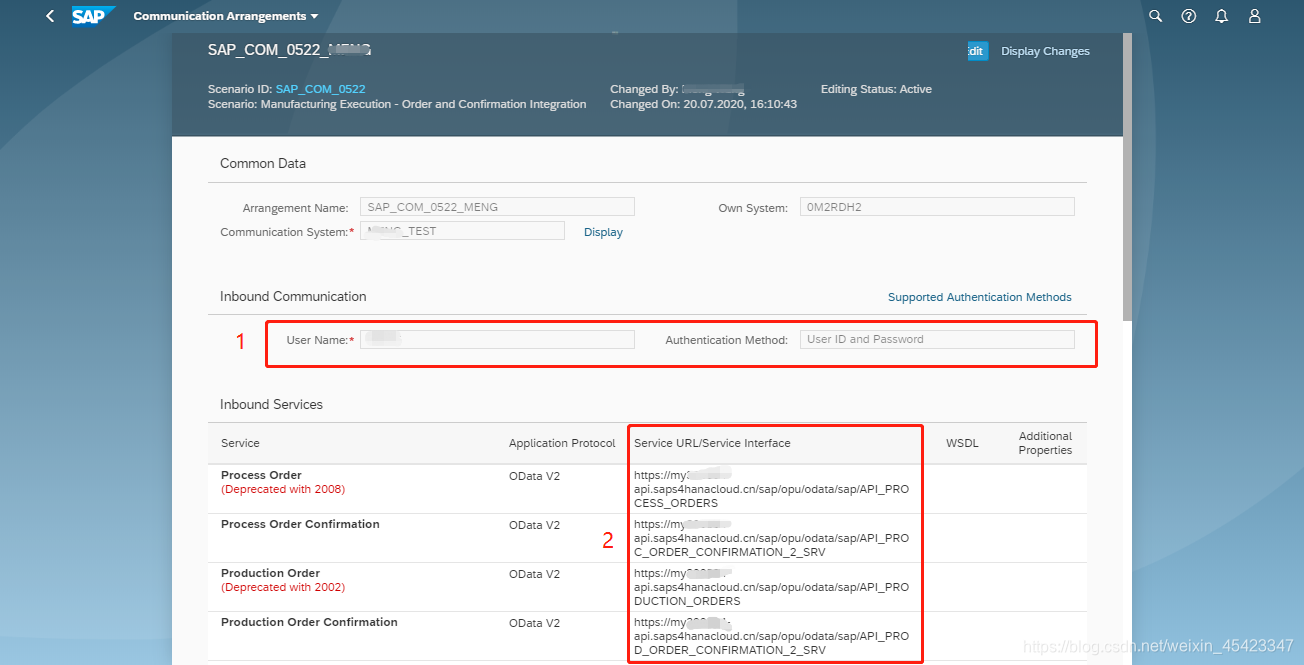Expand Communication Arrangements title dropdown
This screenshot has width=1304, height=665.
(x=226, y=16)
